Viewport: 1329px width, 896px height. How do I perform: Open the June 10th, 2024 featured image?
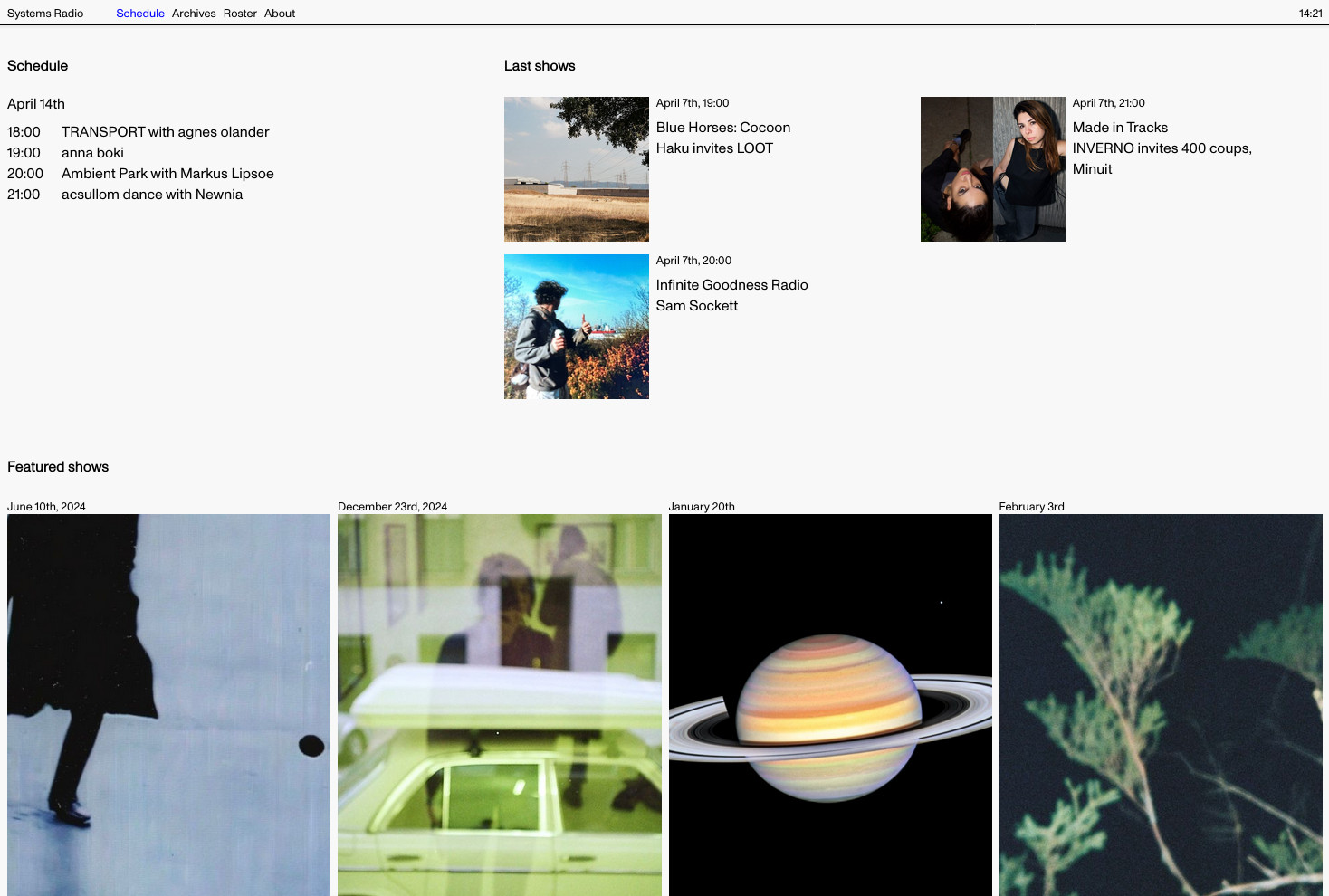(x=168, y=704)
